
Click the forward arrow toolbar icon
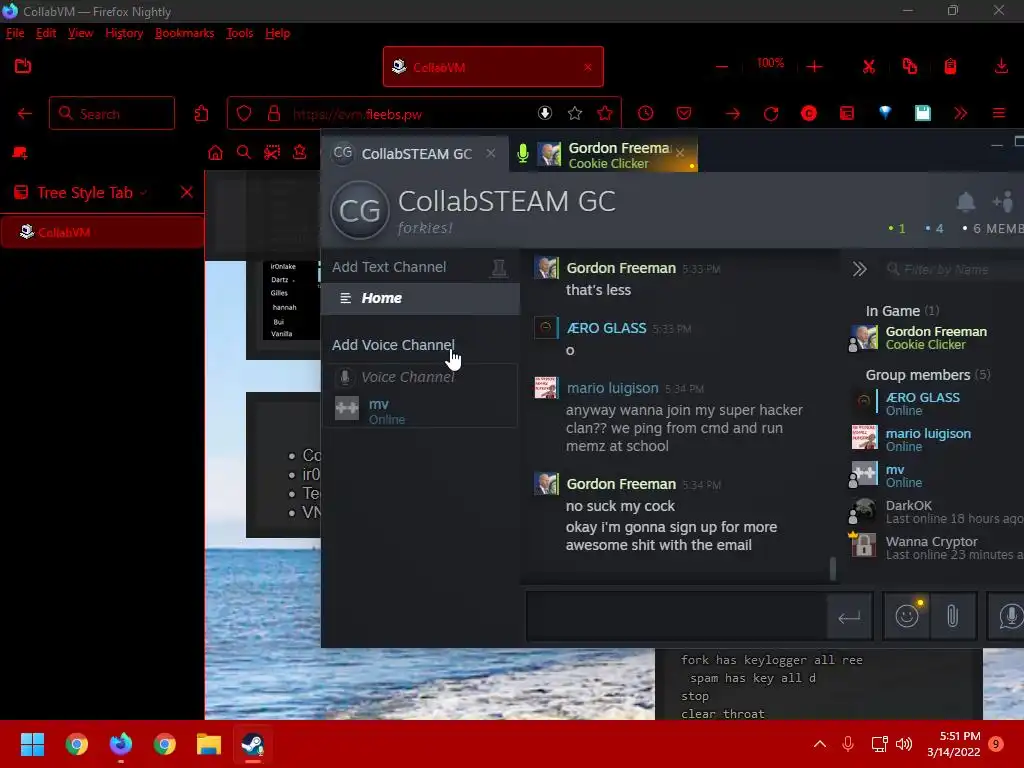point(733,114)
